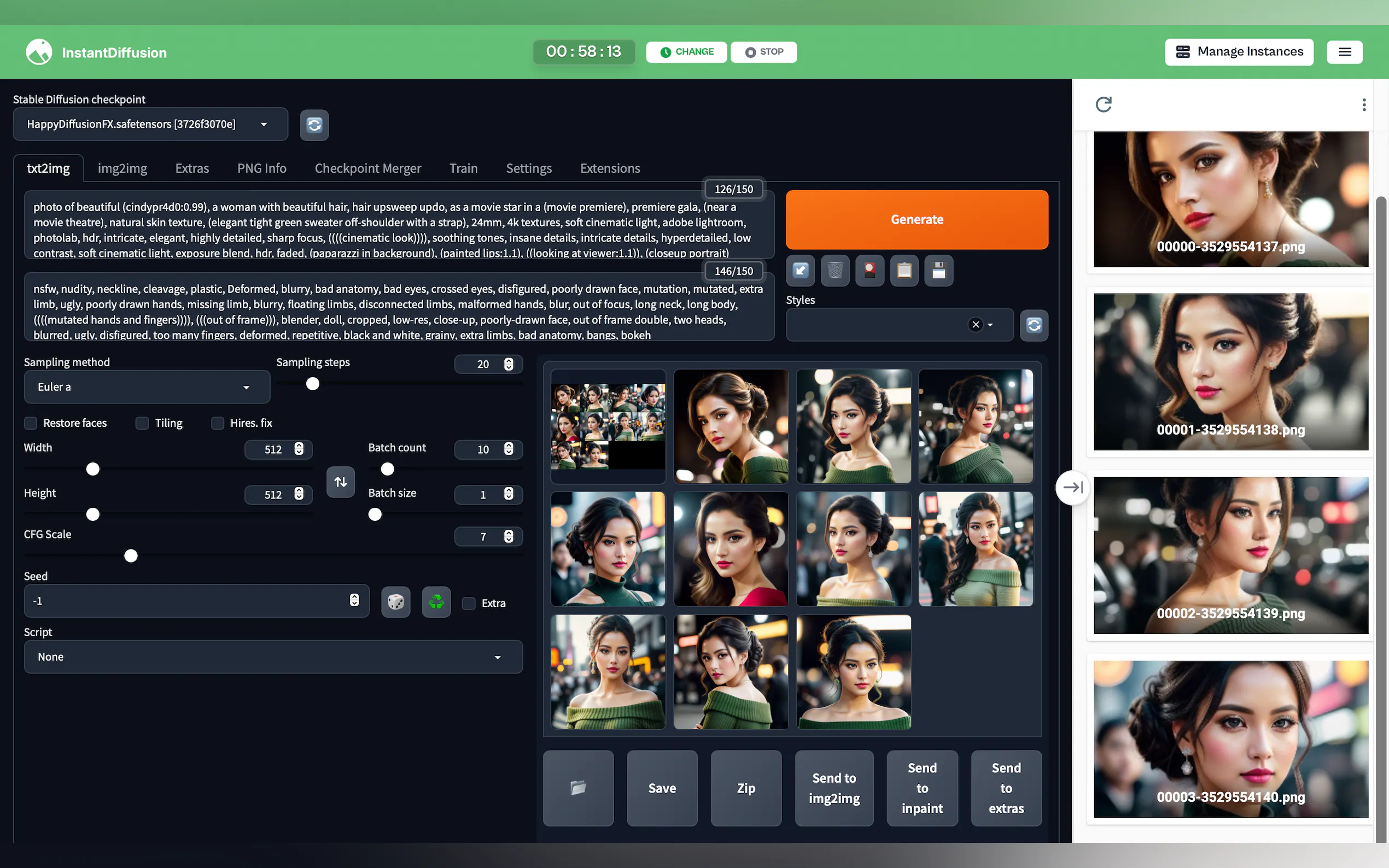Click the dice icon to randomize seed
The height and width of the screenshot is (868, 1389).
click(x=395, y=602)
